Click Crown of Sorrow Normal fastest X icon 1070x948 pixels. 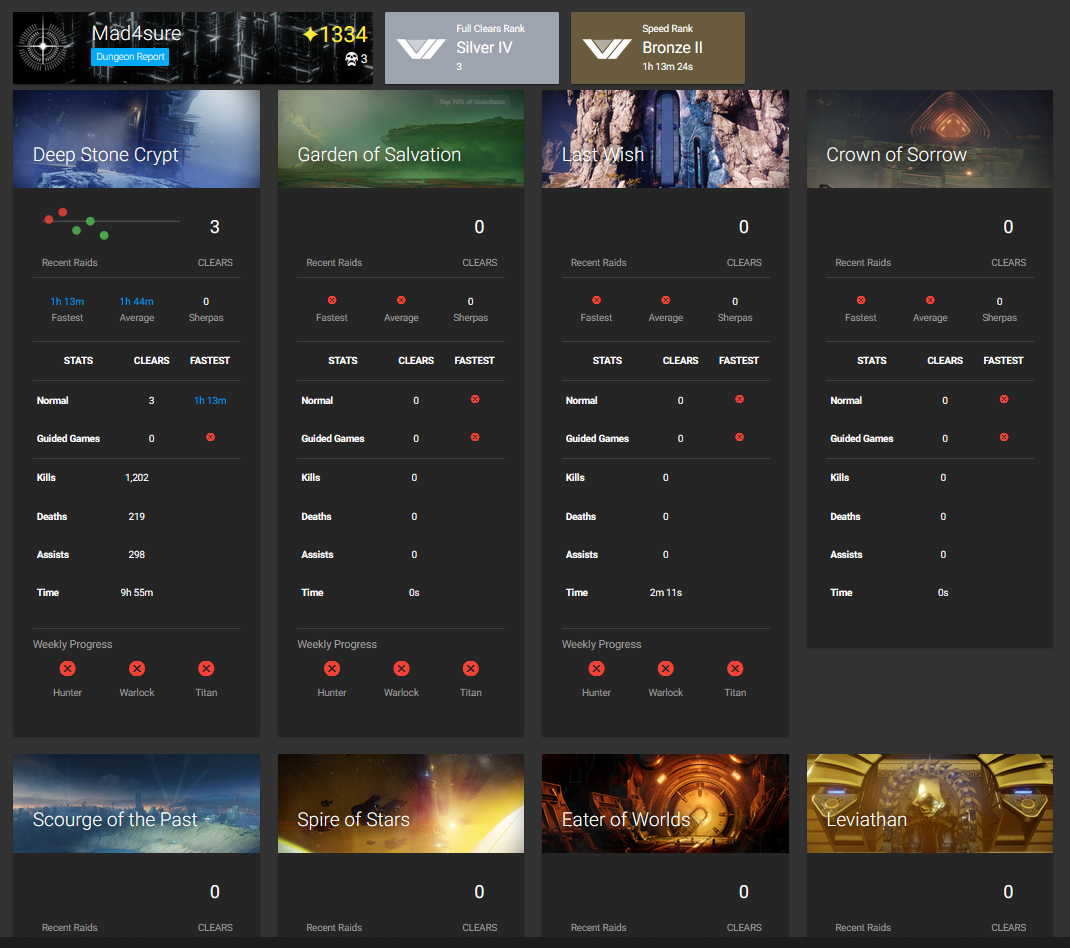tap(1004, 399)
